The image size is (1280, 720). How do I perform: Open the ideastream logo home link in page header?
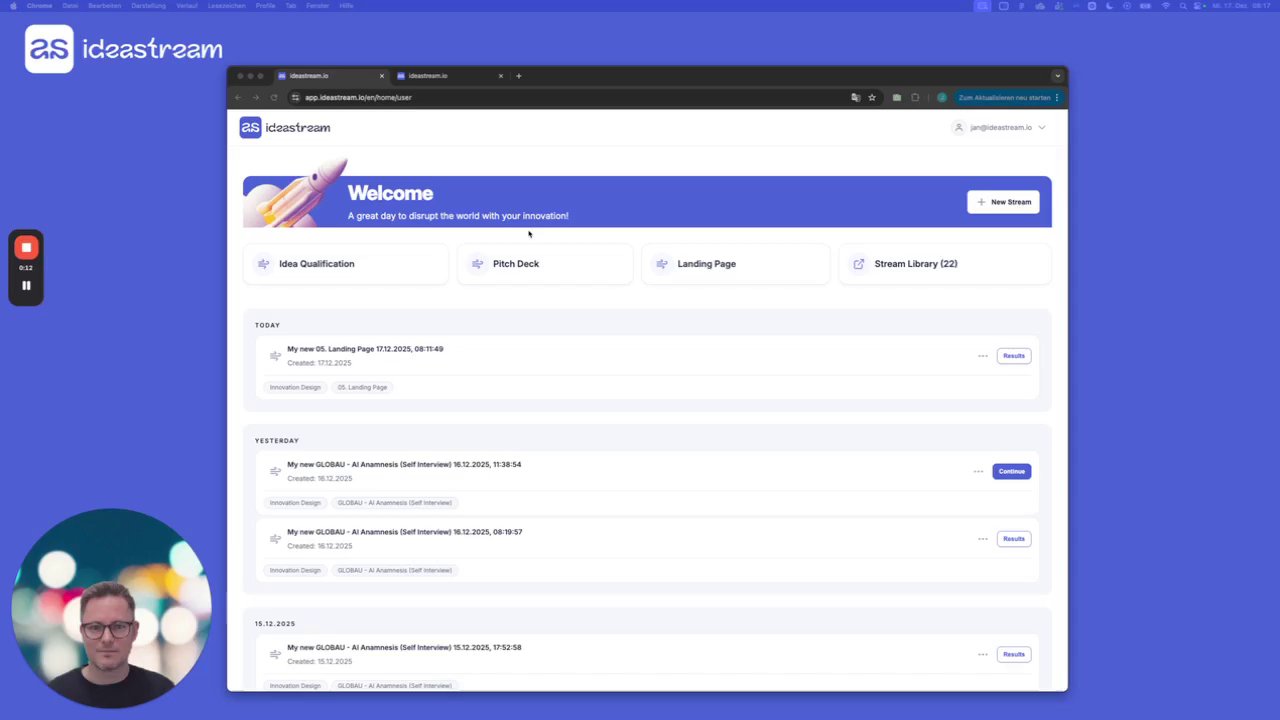(x=285, y=127)
